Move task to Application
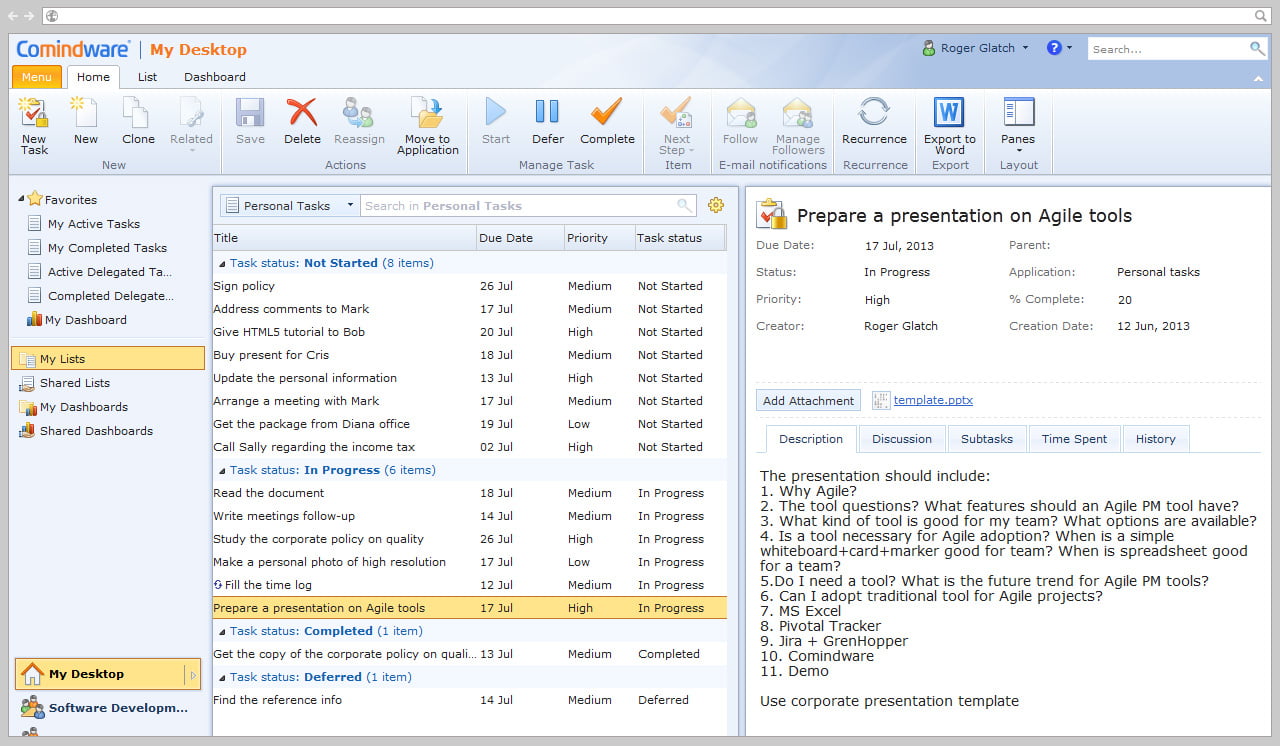The image size is (1280, 746). (428, 125)
